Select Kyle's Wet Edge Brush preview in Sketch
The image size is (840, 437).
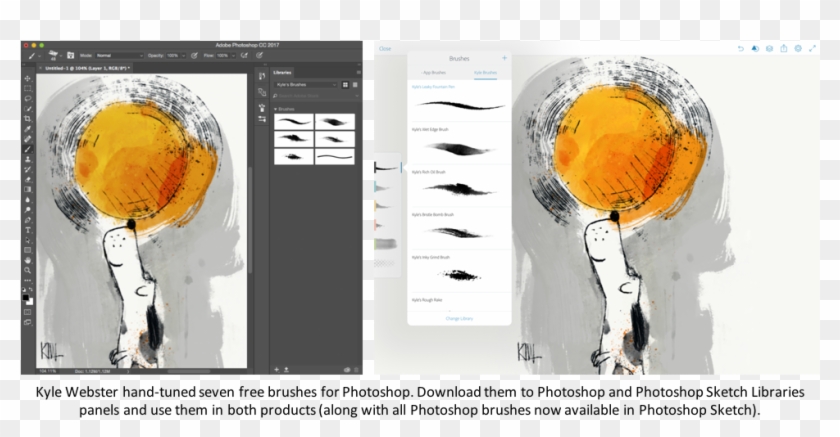[459, 148]
